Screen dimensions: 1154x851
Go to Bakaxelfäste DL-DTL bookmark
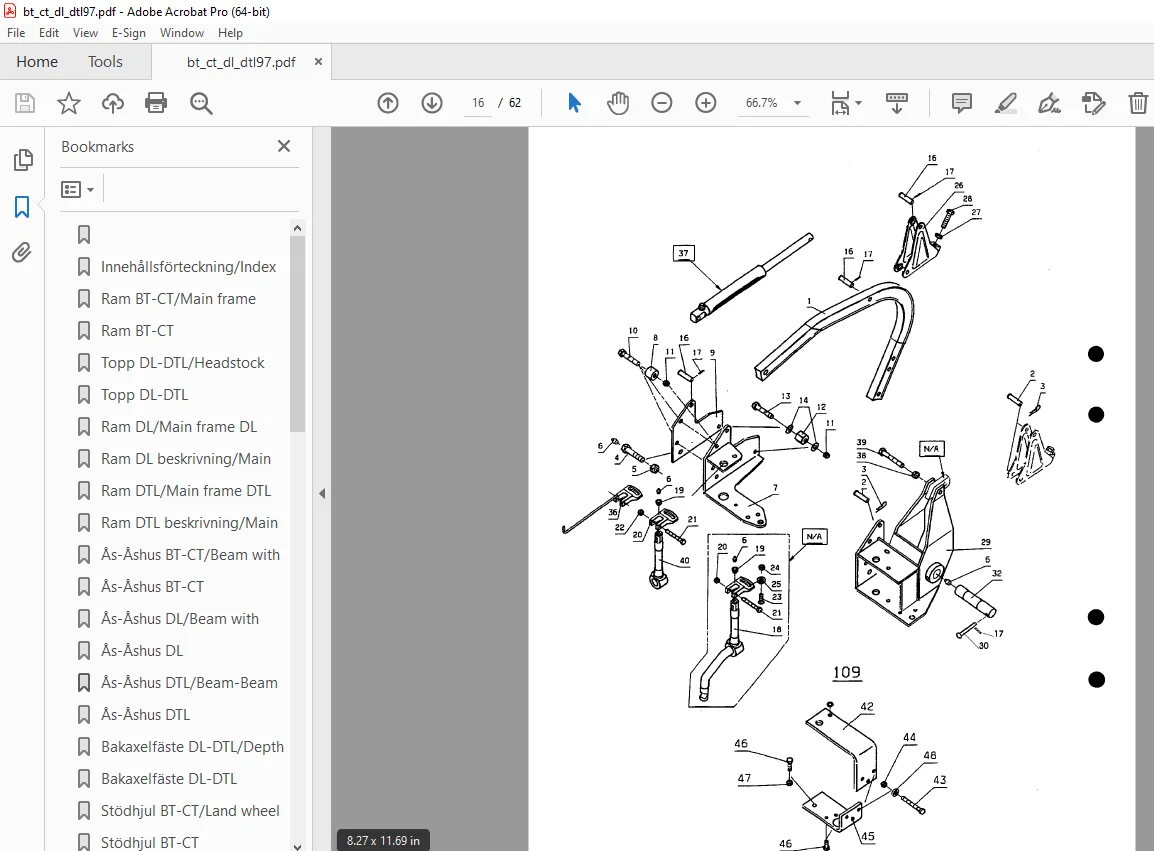(169, 779)
